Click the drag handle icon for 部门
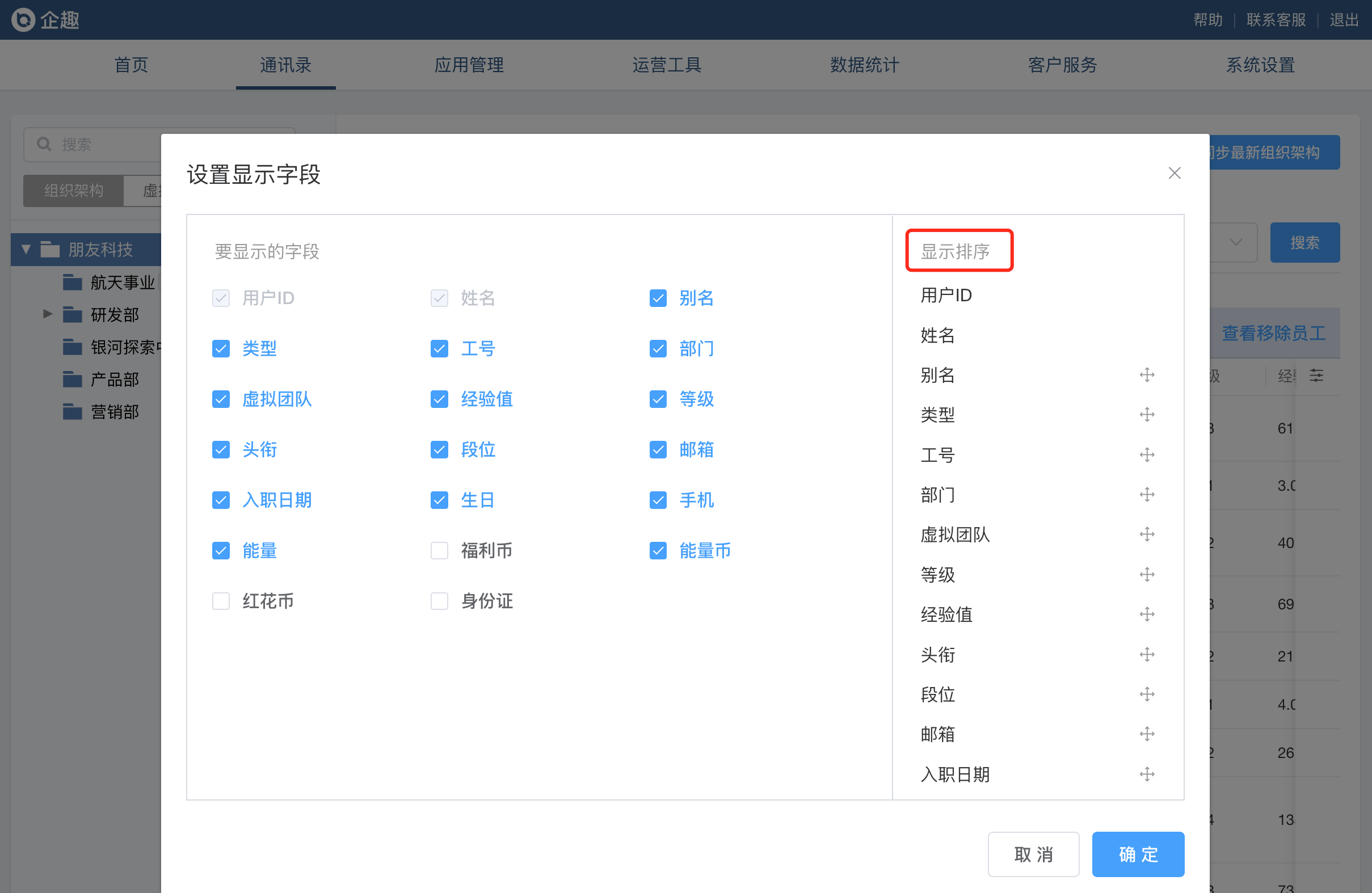Screen dimensions: 1372x893 pos(1147,495)
